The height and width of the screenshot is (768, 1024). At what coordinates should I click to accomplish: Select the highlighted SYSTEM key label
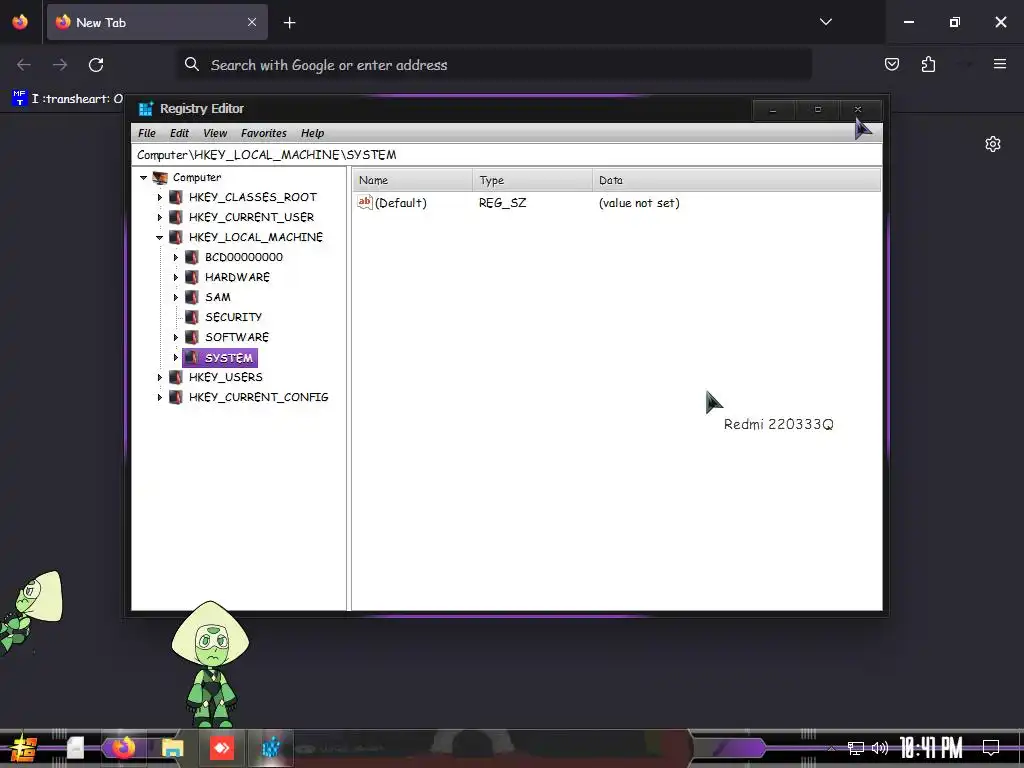click(229, 358)
